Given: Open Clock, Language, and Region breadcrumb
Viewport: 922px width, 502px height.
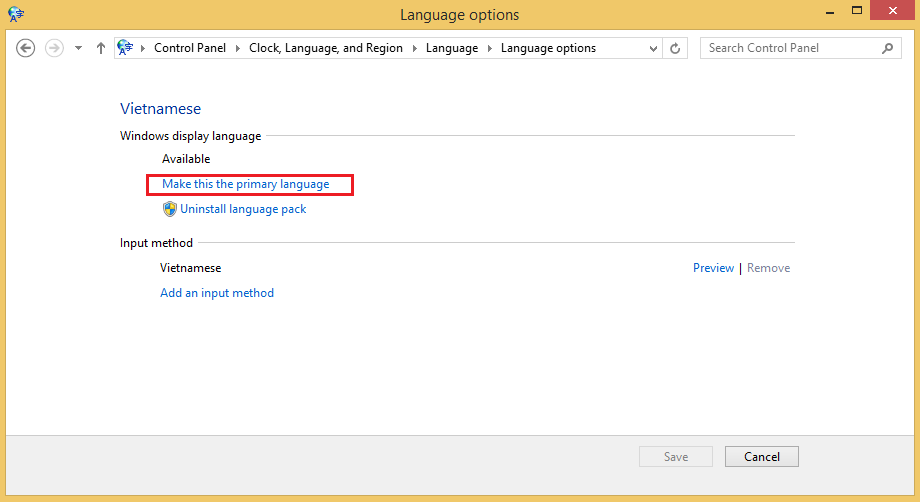Looking at the screenshot, I should [x=326, y=48].
